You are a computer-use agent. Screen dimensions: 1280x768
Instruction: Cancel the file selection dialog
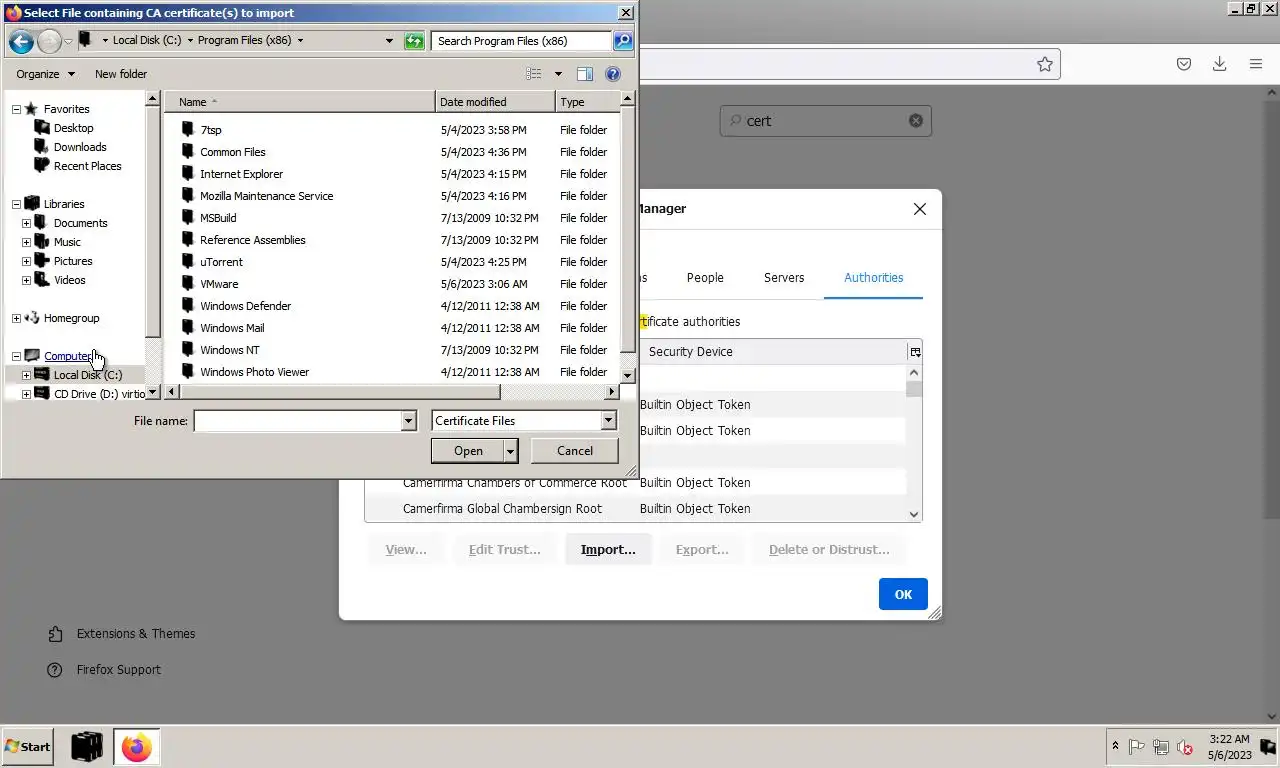pos(575,451)
